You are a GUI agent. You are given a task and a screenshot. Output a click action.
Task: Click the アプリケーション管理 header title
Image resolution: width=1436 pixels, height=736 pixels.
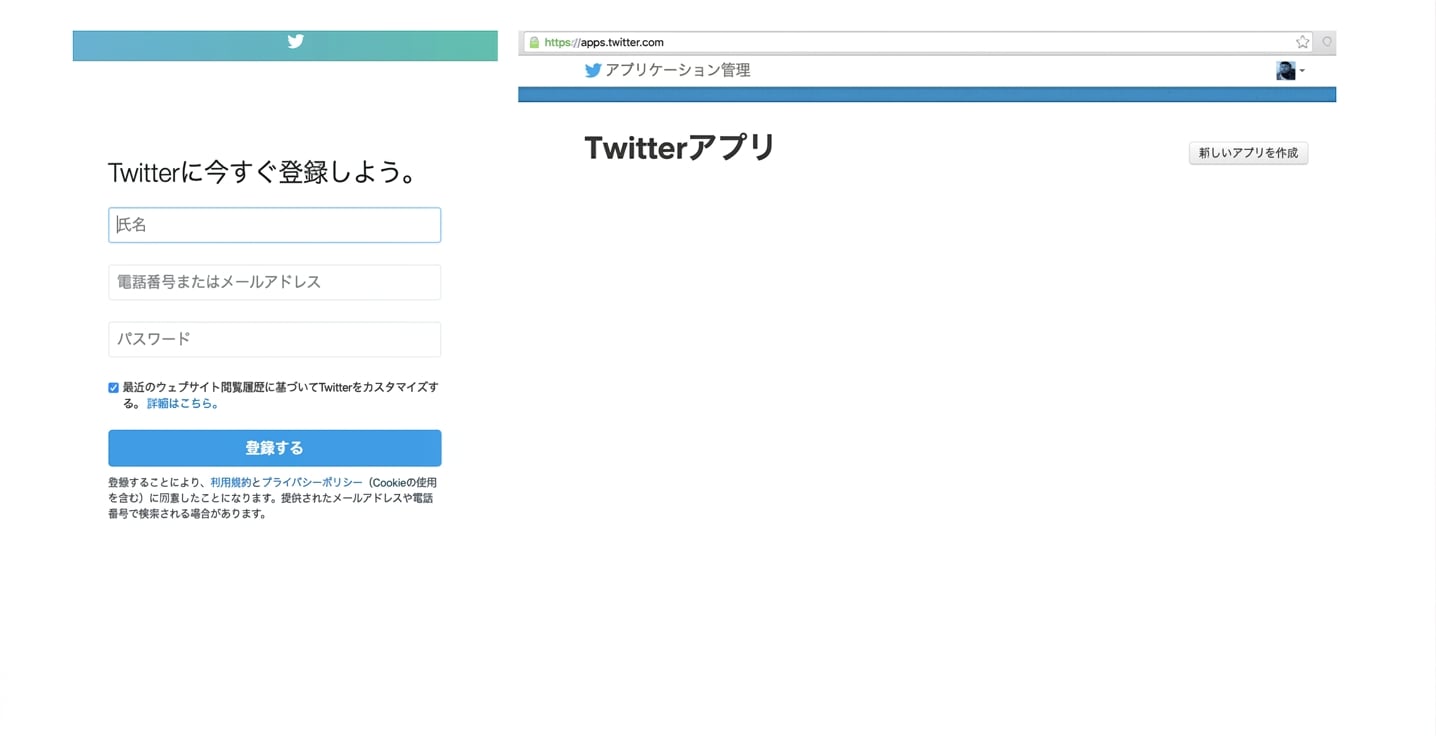[x=678, y=70]
